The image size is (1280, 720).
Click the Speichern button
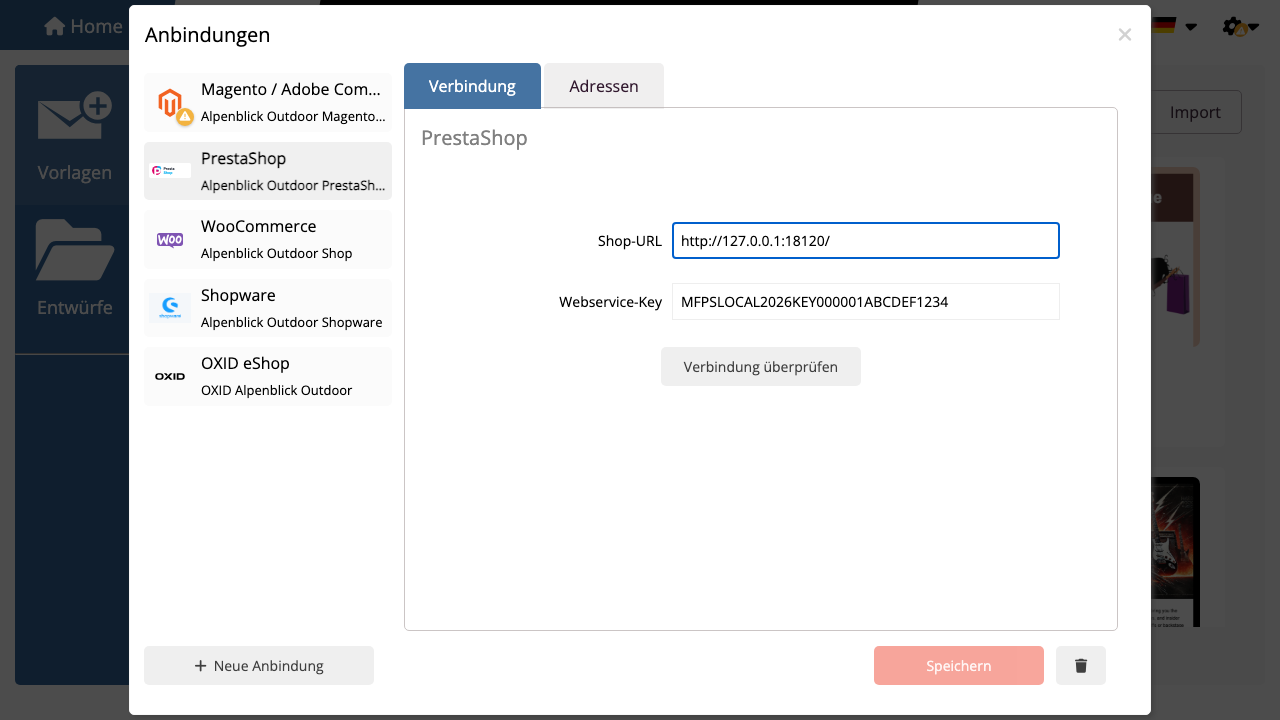[959, 665]
